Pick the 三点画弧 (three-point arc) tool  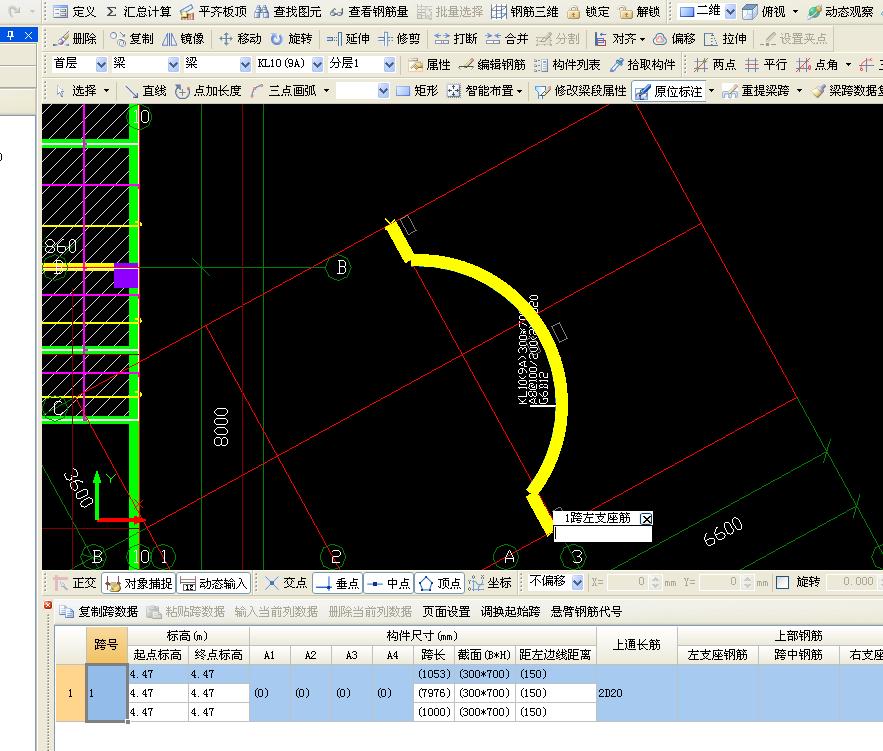pos(290,91)
